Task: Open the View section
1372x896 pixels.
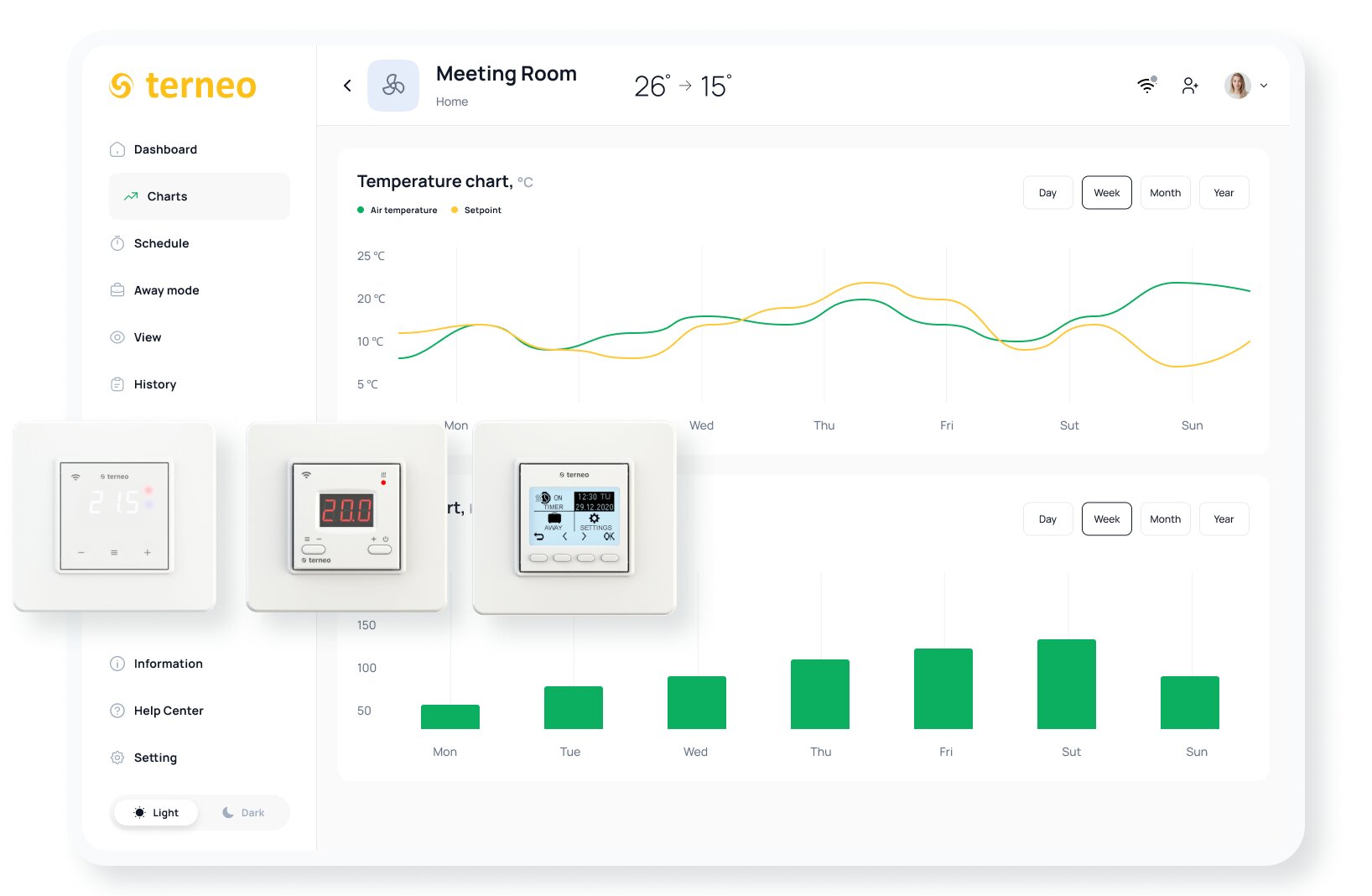Action: (x=147, y=337)
